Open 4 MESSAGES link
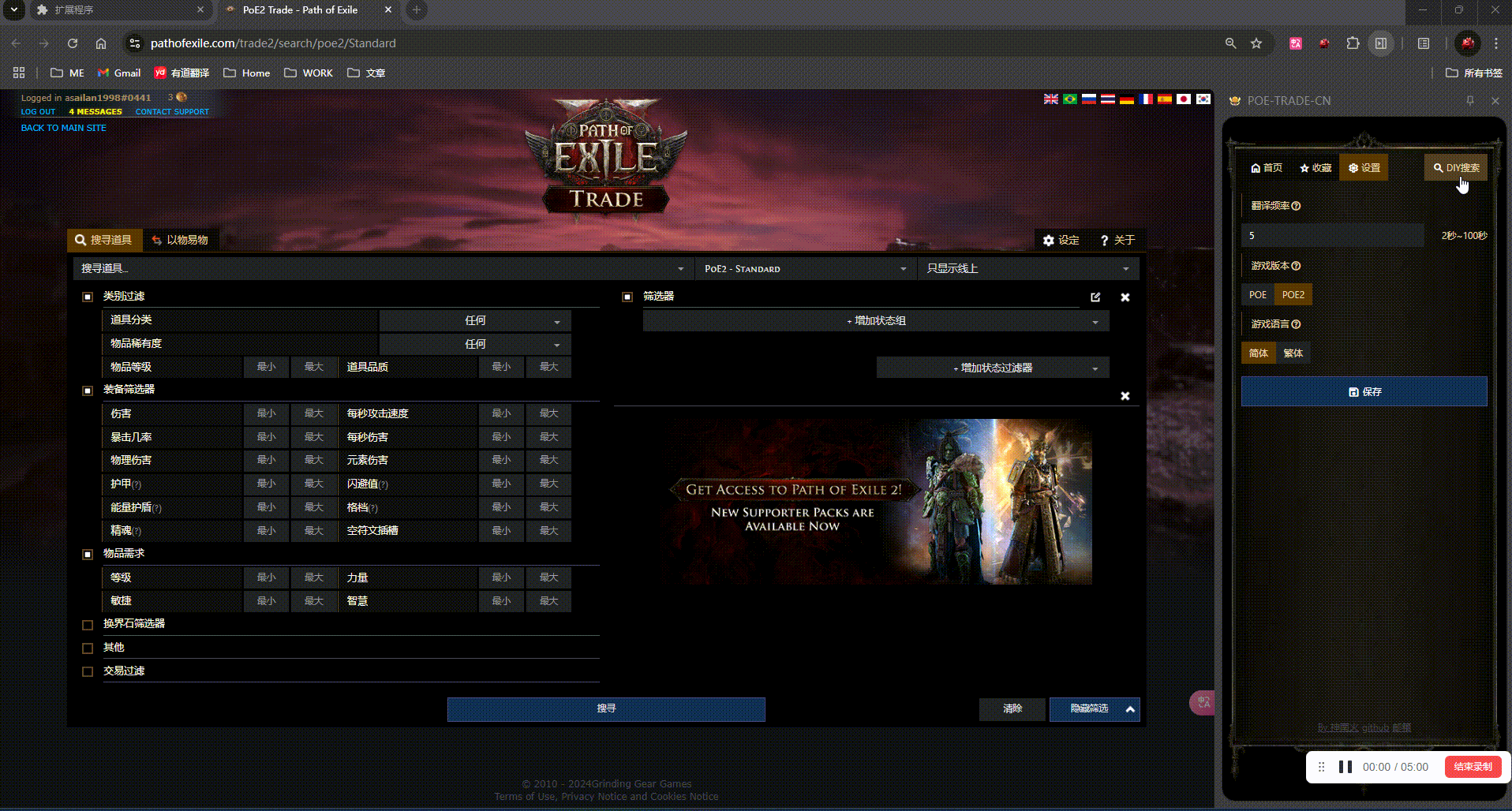The height and width of the screenshot is (811, 1512). tap(95, 112)
